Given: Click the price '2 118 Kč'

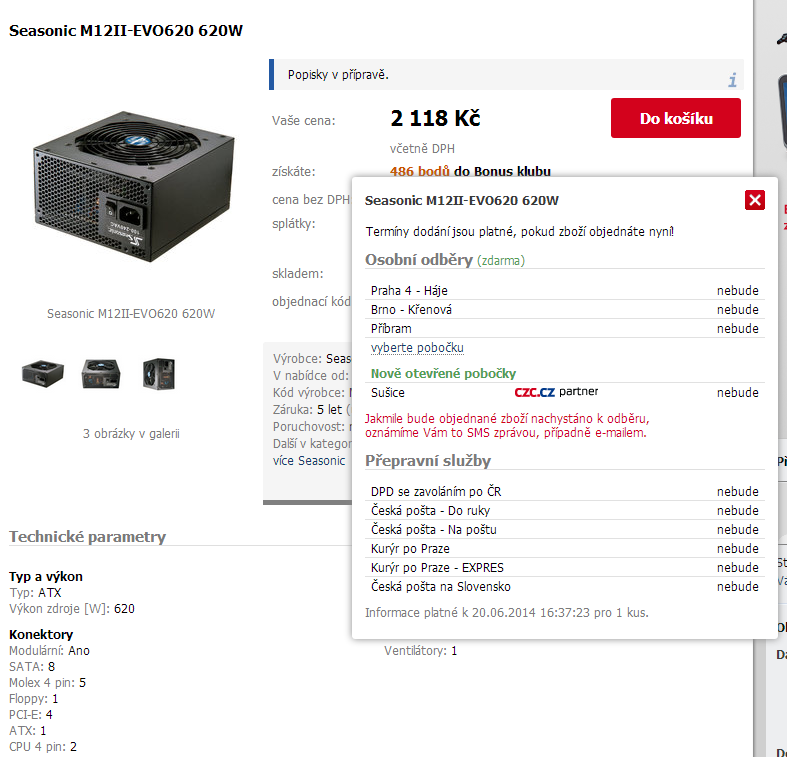Looking at the screenshot, I should coord(435,118).
